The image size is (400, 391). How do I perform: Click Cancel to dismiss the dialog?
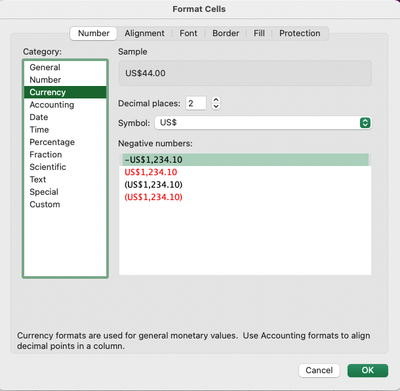pyautogui.click(x=319, y=370)
